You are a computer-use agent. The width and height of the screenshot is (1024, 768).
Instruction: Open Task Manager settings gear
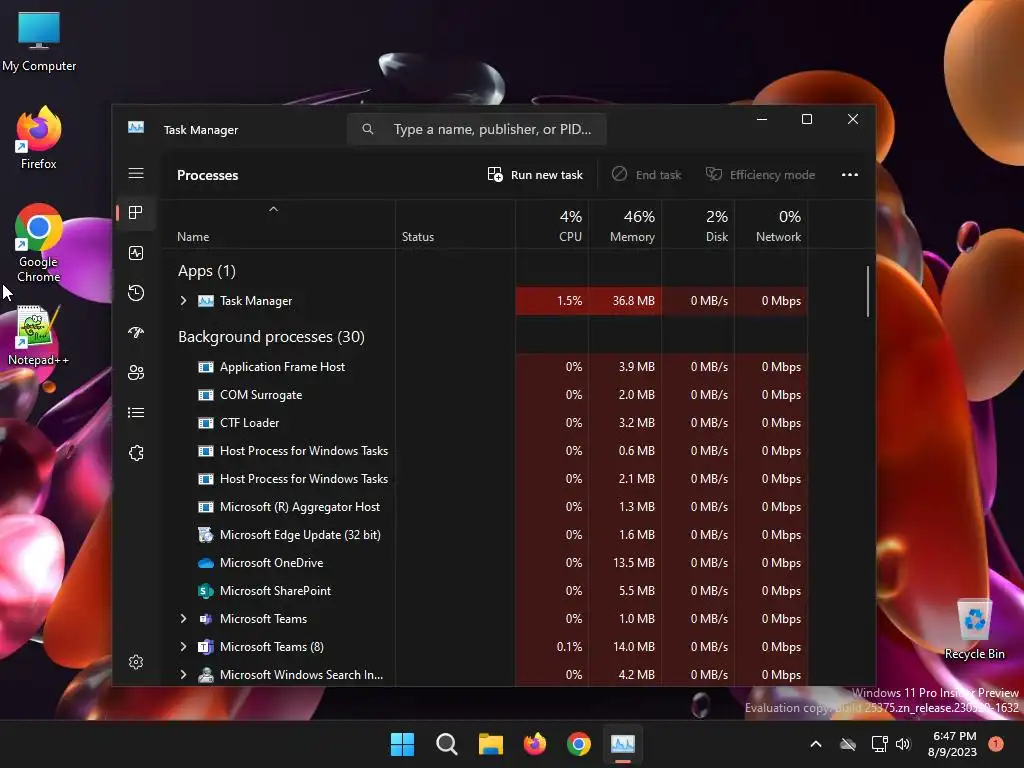[x=136, y=662]
